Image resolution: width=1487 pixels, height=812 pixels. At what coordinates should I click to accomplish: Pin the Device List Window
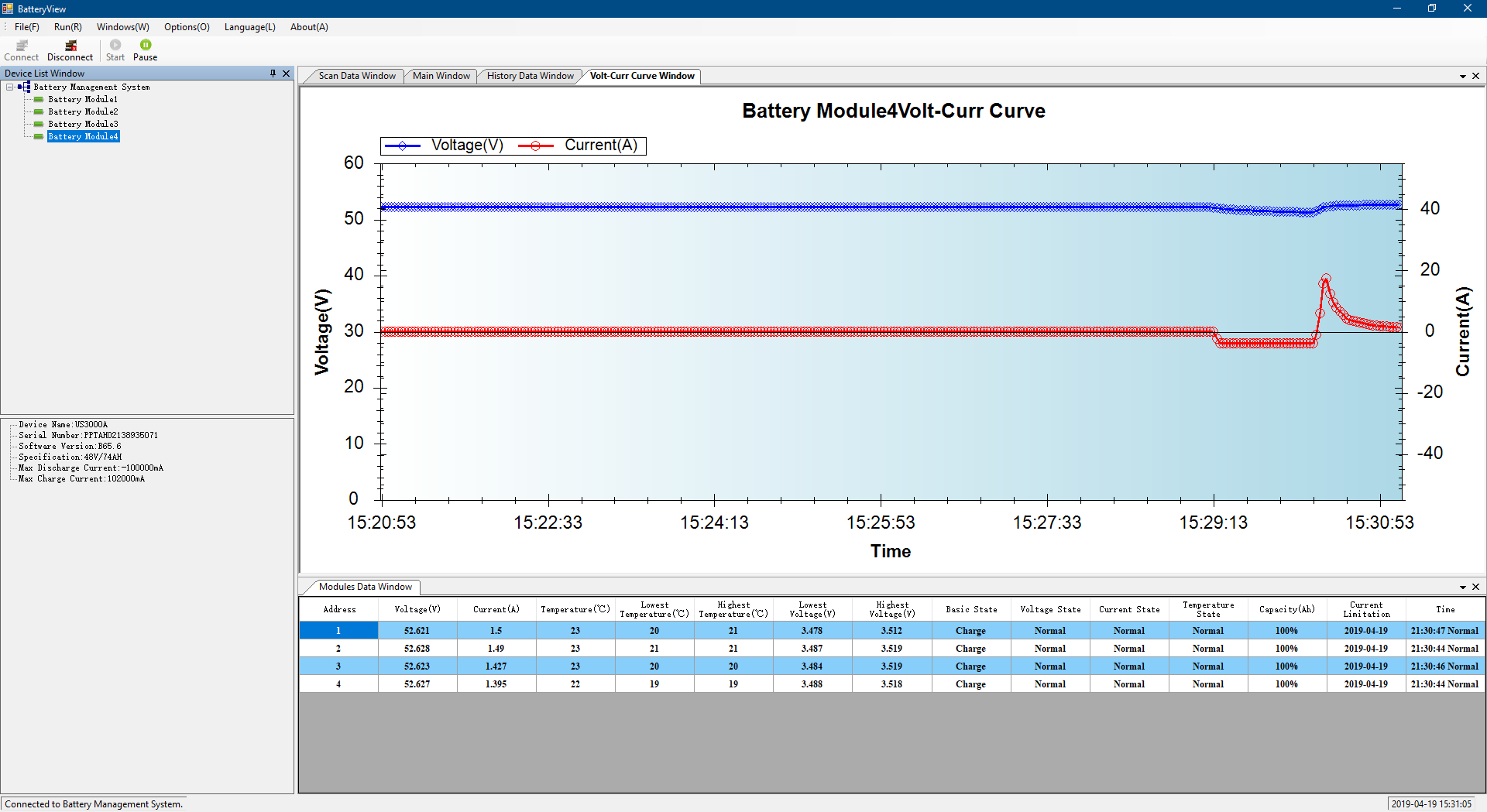(x=273, y=74)
